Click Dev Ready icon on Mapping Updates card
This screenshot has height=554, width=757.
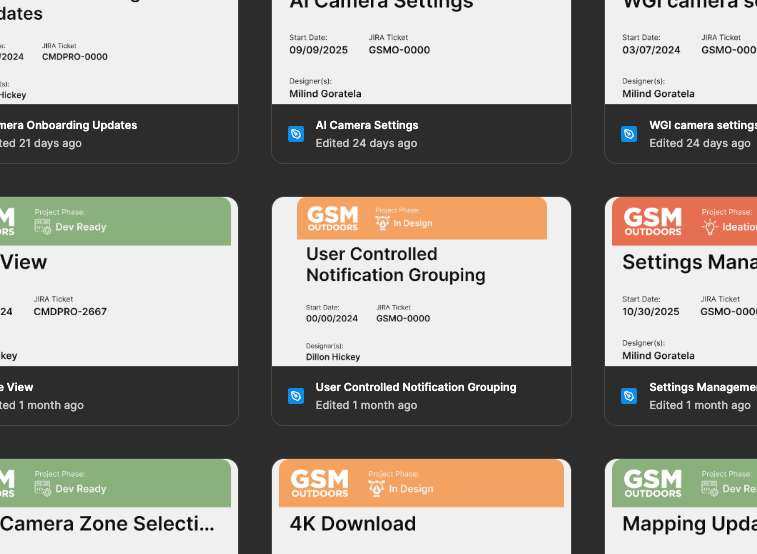pos(709,488)
